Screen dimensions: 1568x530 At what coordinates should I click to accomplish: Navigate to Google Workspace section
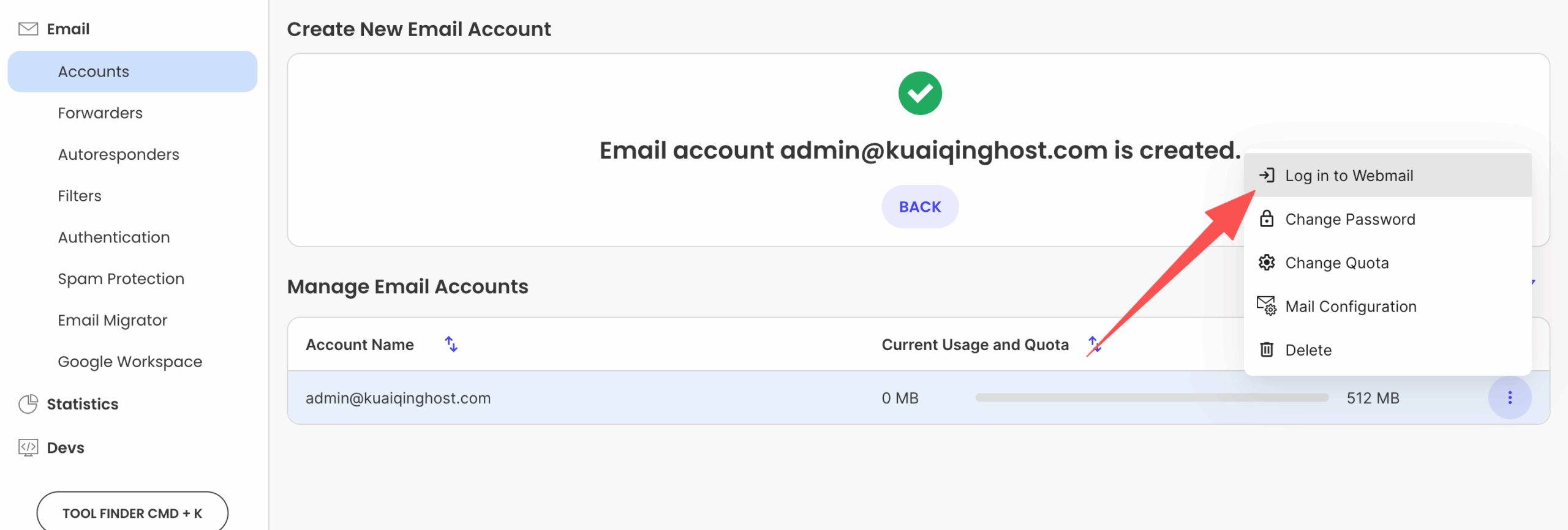point(130,362)
